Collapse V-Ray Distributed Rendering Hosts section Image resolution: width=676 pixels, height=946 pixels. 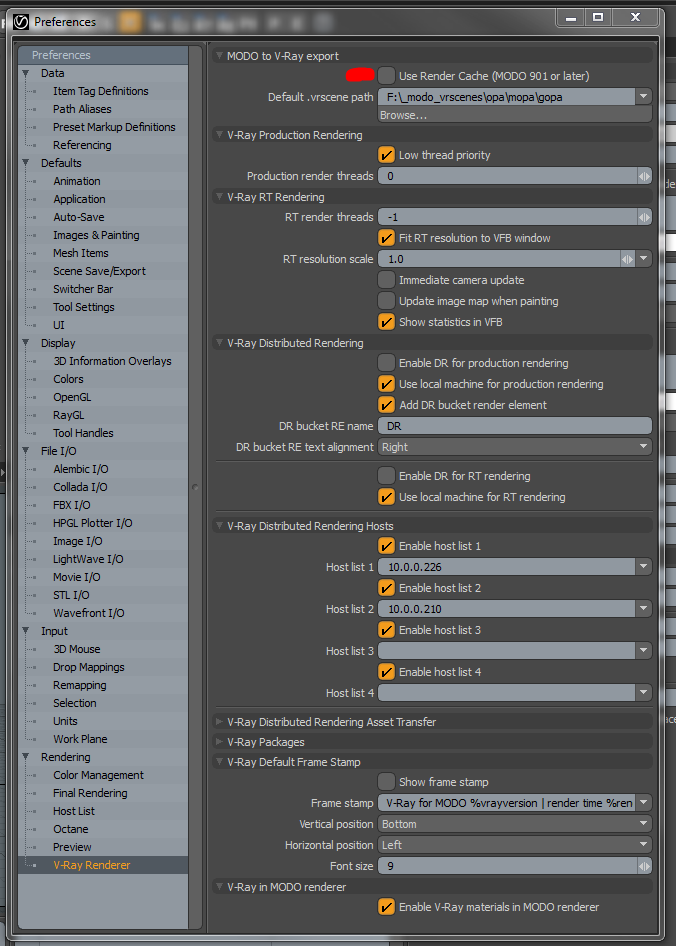[219, 526]
